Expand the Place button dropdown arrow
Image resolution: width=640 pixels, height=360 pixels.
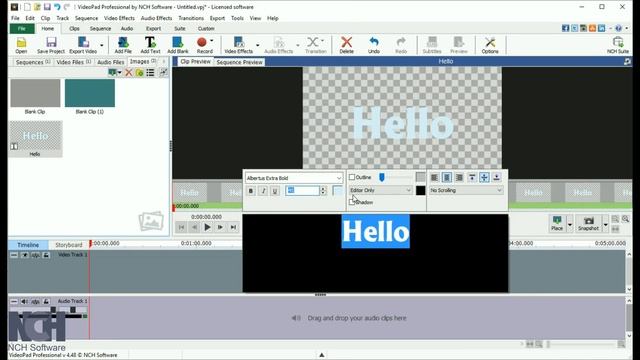(570, 224)
